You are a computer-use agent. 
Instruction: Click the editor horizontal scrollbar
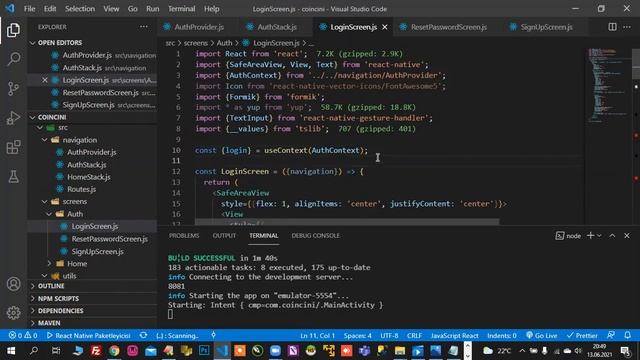[x=347, y=222]
